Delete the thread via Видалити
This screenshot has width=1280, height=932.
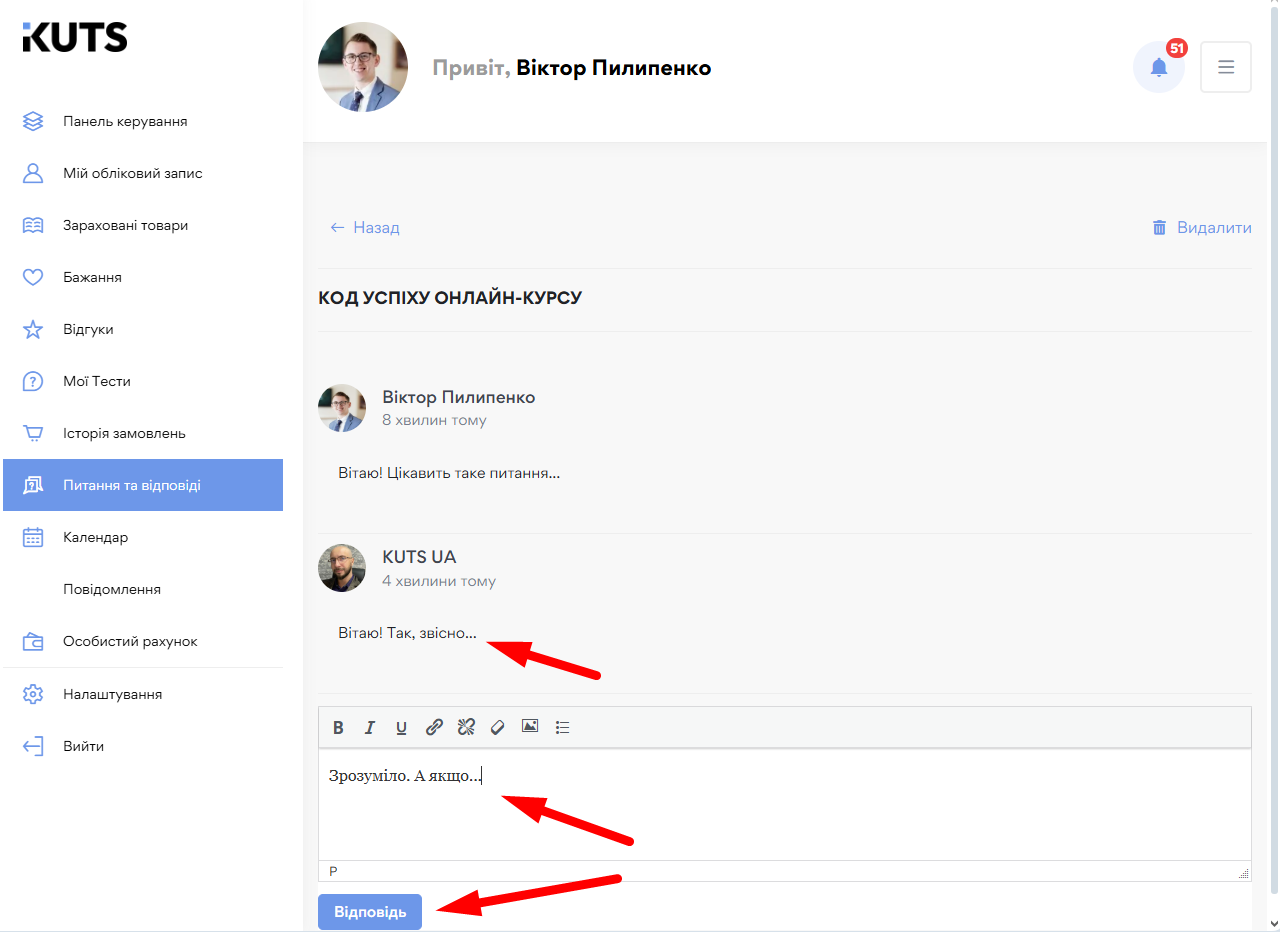pyautogui.click(x=1202, y=228)
